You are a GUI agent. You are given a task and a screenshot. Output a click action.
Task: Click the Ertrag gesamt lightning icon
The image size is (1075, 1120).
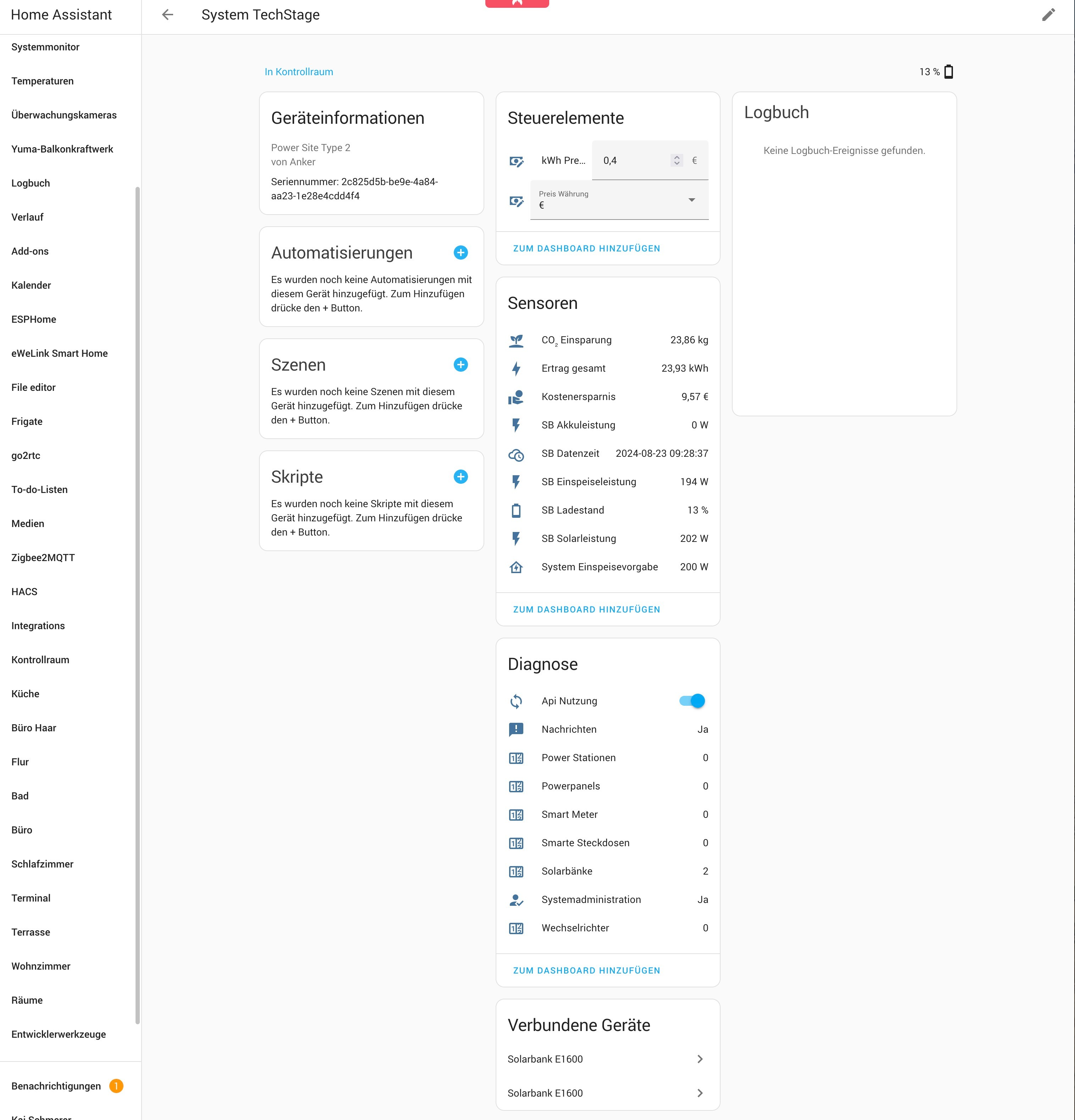coord(516,368)
